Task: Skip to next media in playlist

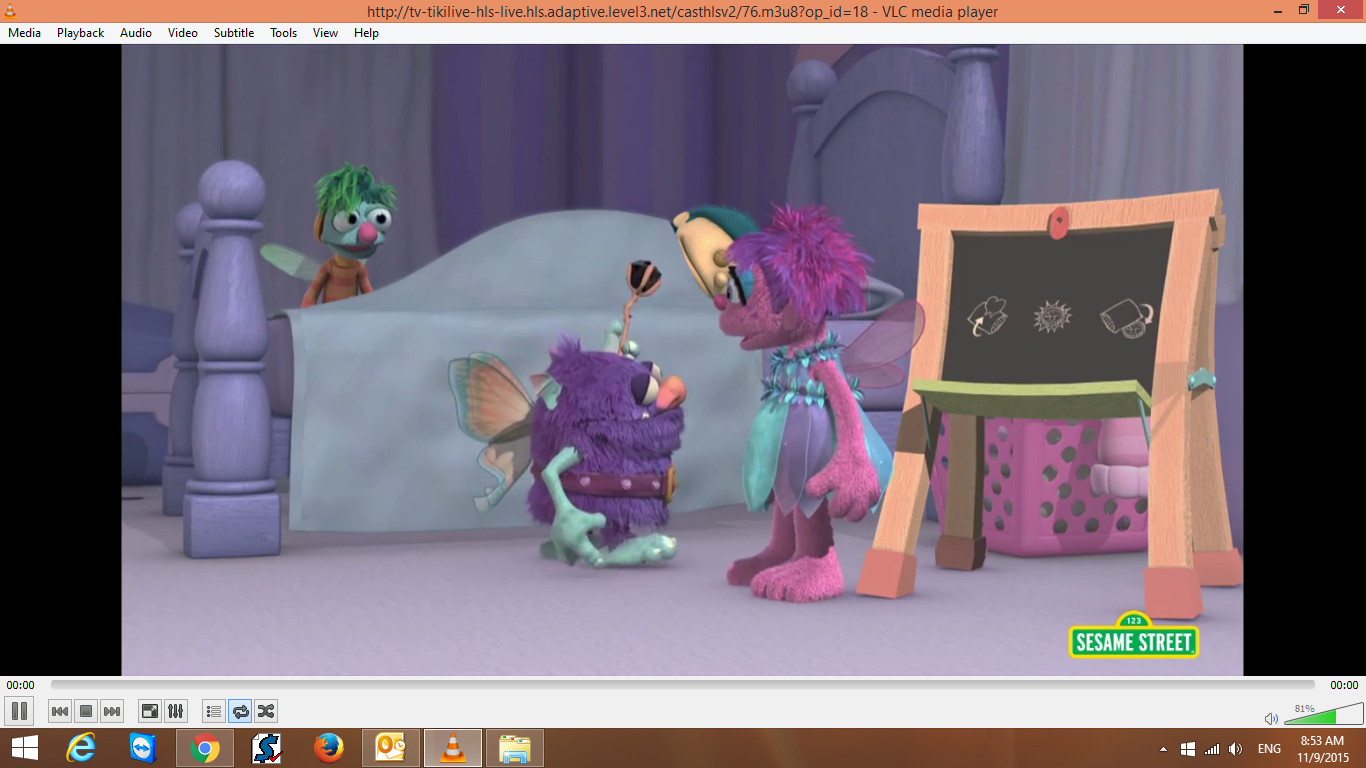Action: (x=112, y=711)
